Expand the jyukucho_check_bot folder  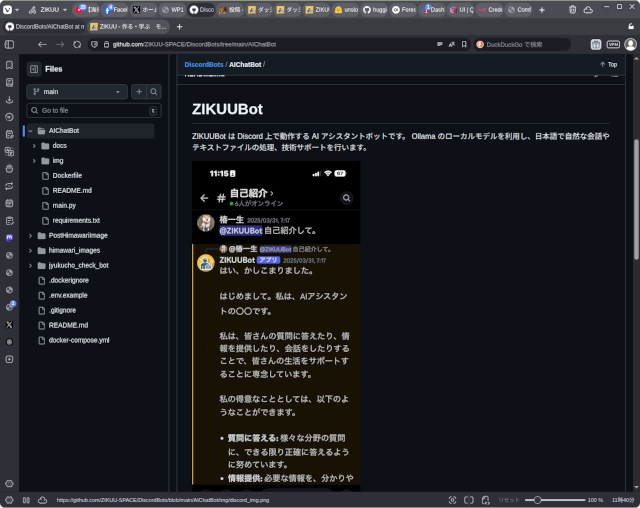pos(31,266)
